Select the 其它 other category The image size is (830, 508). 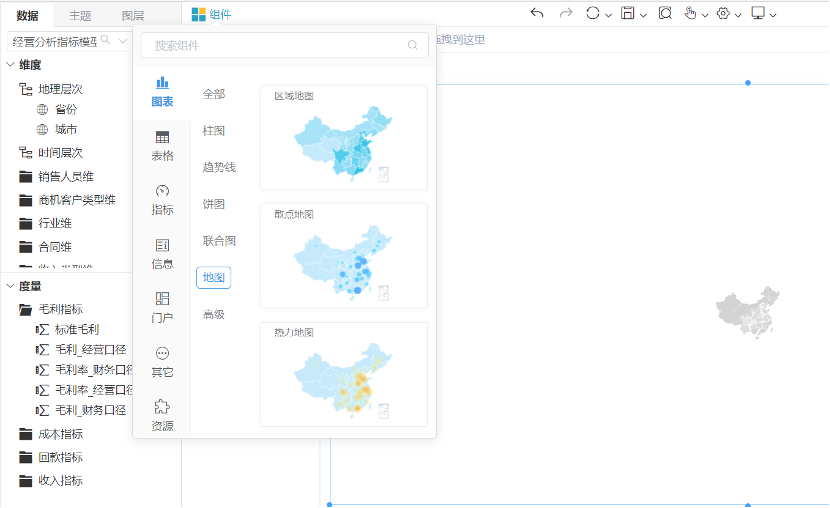(163, 362)
